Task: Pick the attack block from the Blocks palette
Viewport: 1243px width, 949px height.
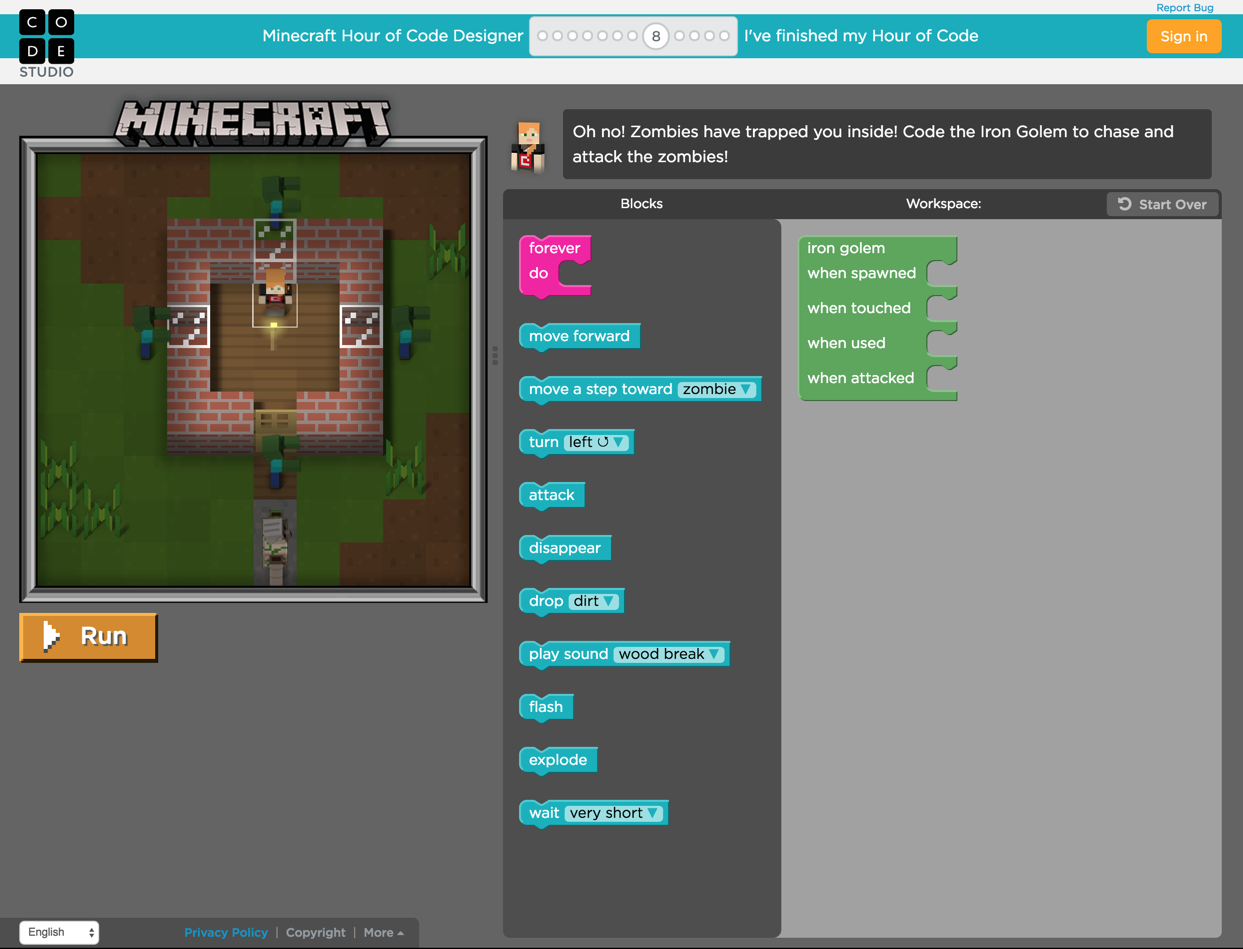Action: (x=551, y=494)
